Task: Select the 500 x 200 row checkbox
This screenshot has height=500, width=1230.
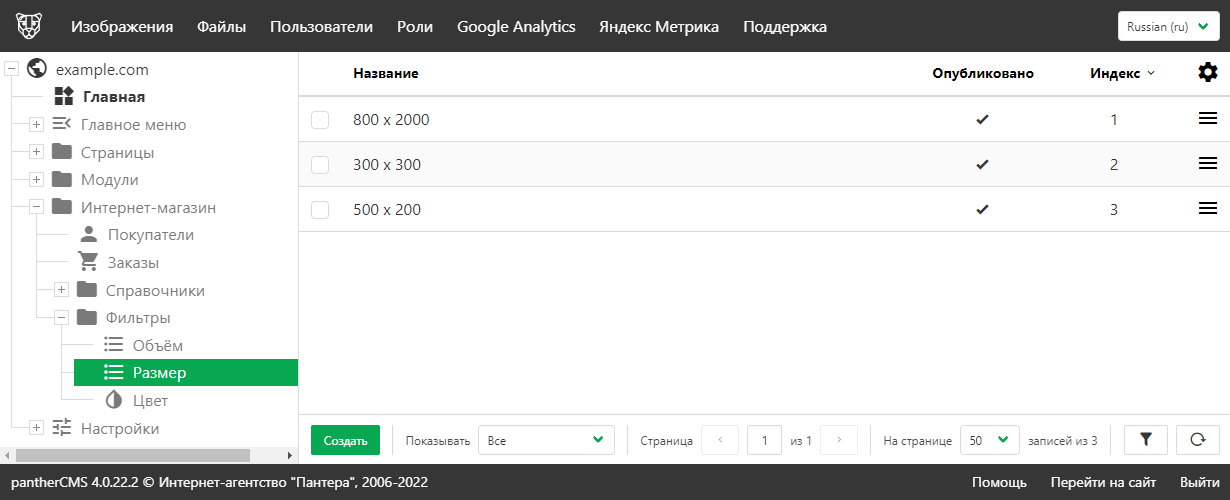Action: [320, 210]
